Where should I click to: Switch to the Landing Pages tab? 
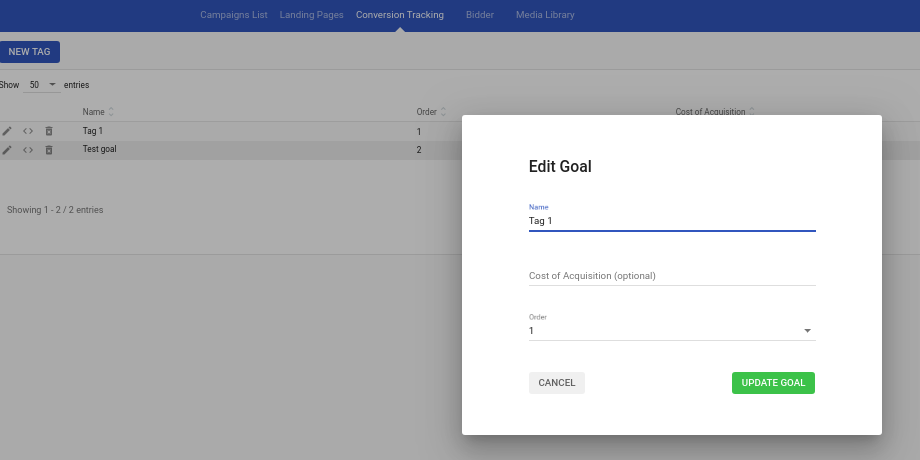312,15
